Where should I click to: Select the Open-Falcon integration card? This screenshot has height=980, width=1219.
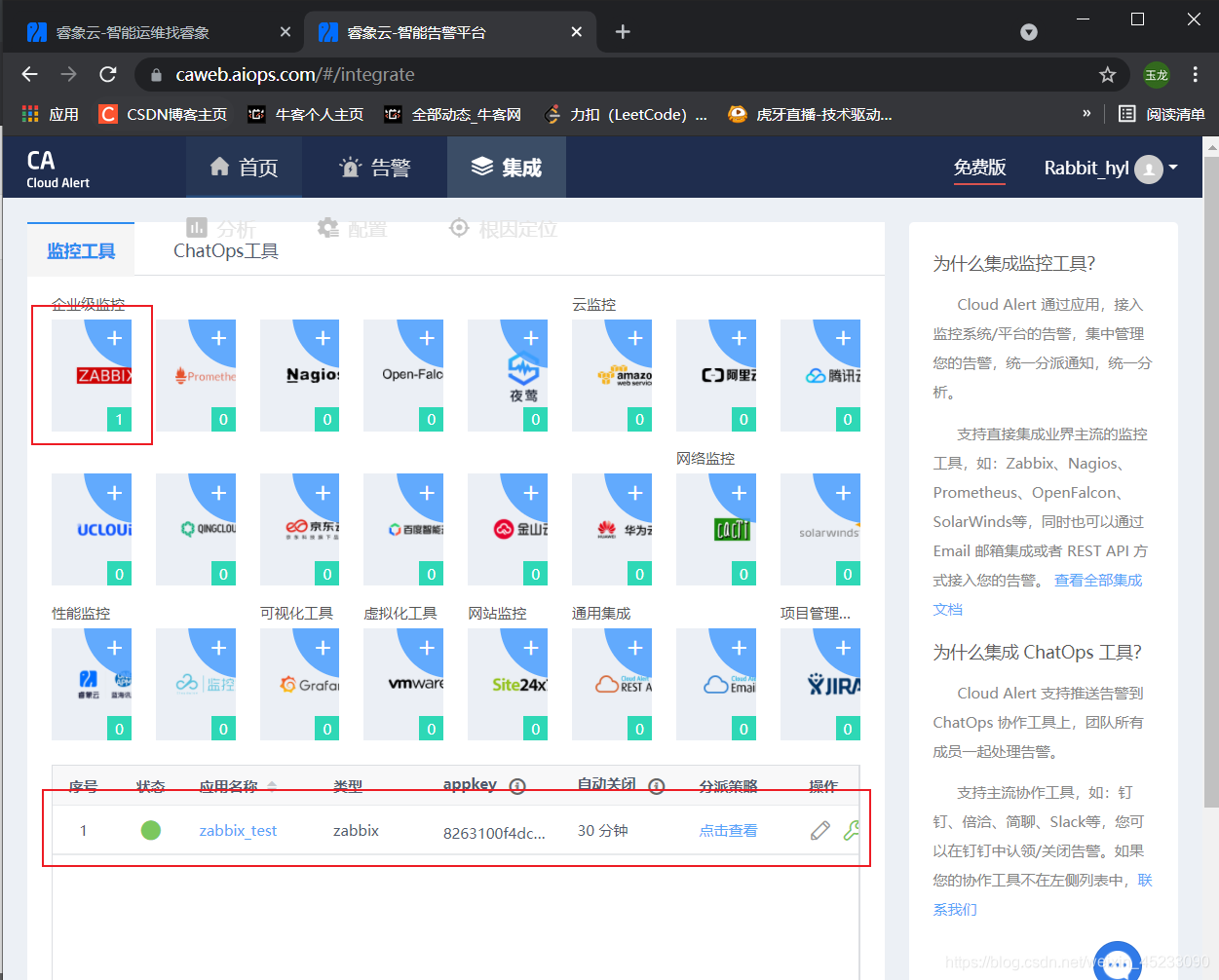pyautogui.click(x=403, y=375)
